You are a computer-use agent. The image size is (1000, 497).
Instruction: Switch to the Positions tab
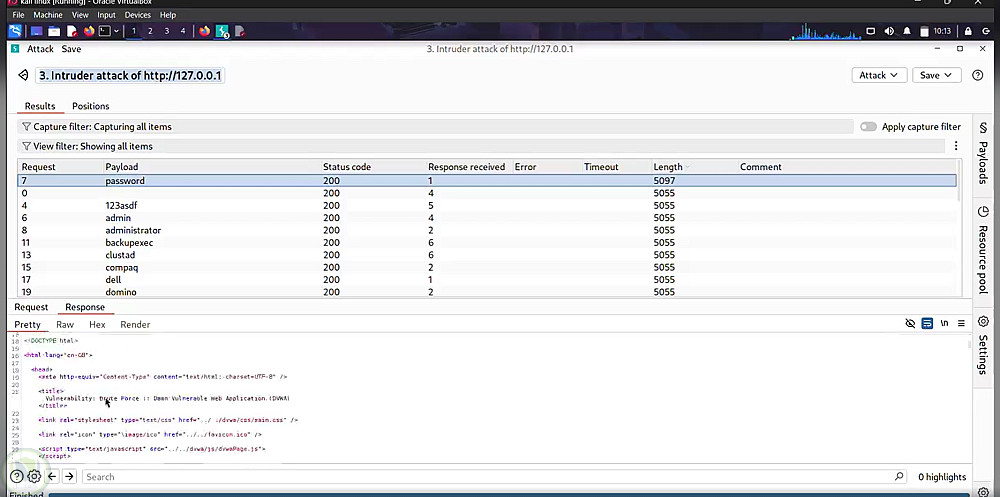coord(91,106)
